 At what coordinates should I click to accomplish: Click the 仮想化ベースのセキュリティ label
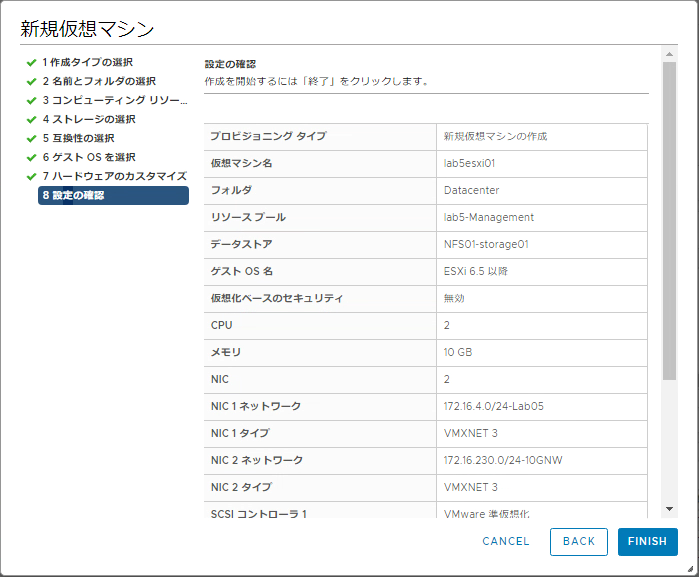click(277, 298)
